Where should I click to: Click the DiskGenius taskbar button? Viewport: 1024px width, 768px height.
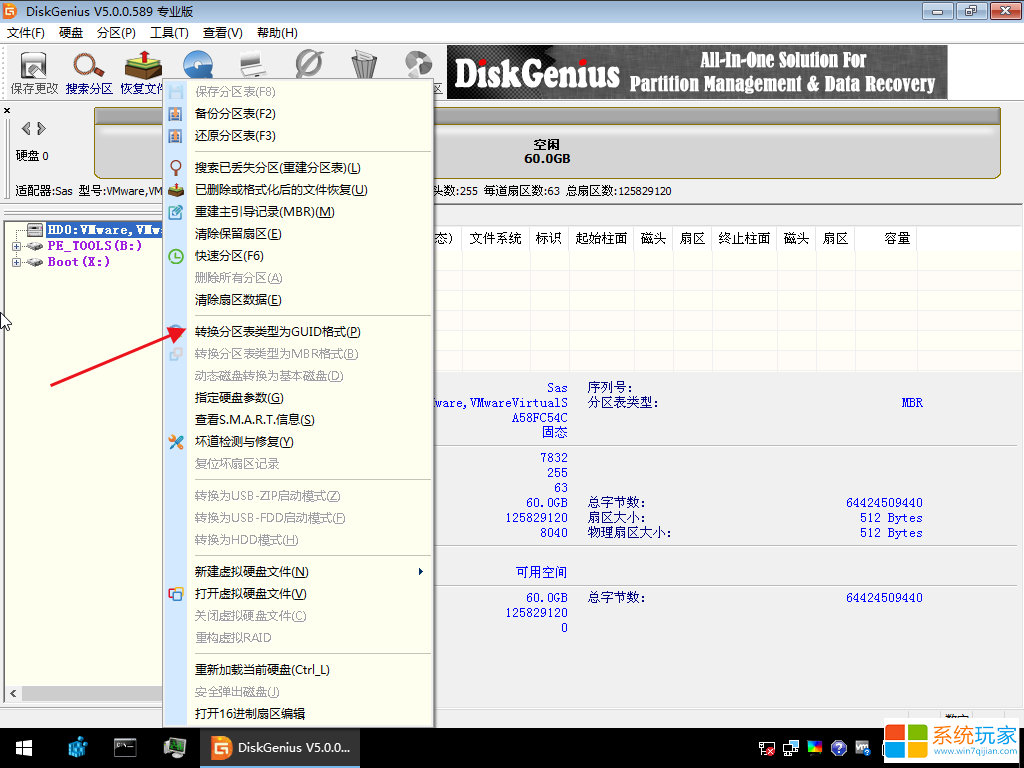pos(280,748)
